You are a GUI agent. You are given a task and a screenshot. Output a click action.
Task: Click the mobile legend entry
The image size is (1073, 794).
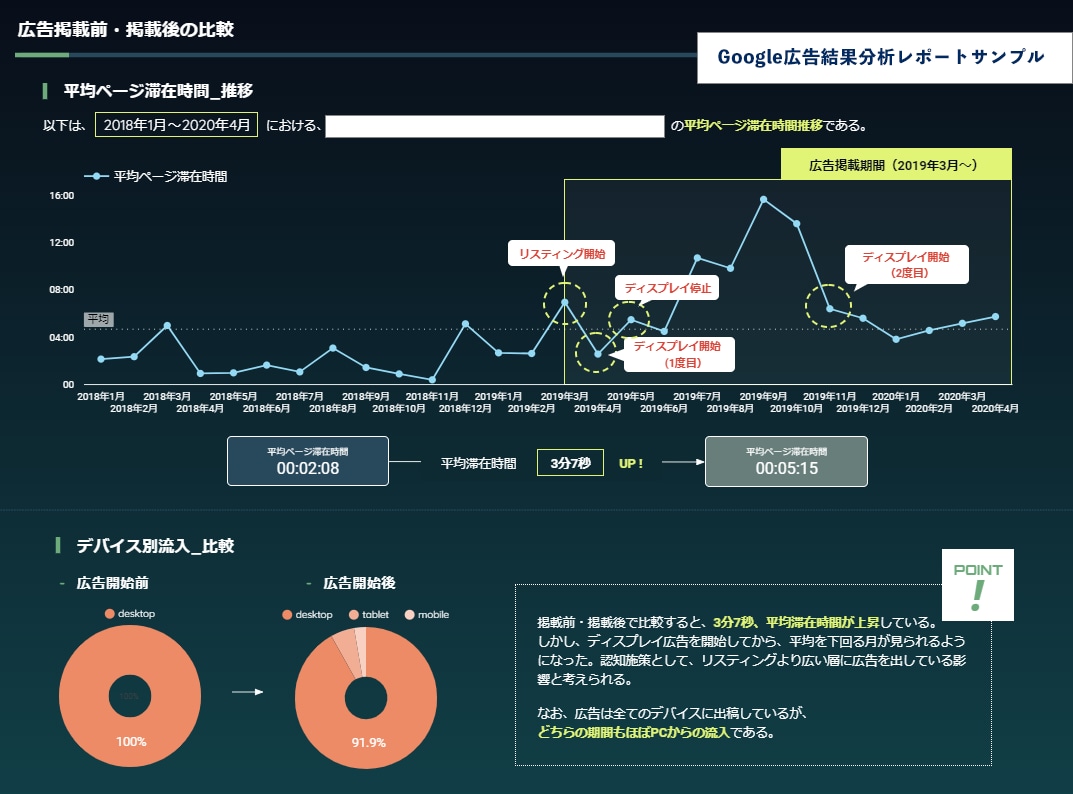click(427, 615)
